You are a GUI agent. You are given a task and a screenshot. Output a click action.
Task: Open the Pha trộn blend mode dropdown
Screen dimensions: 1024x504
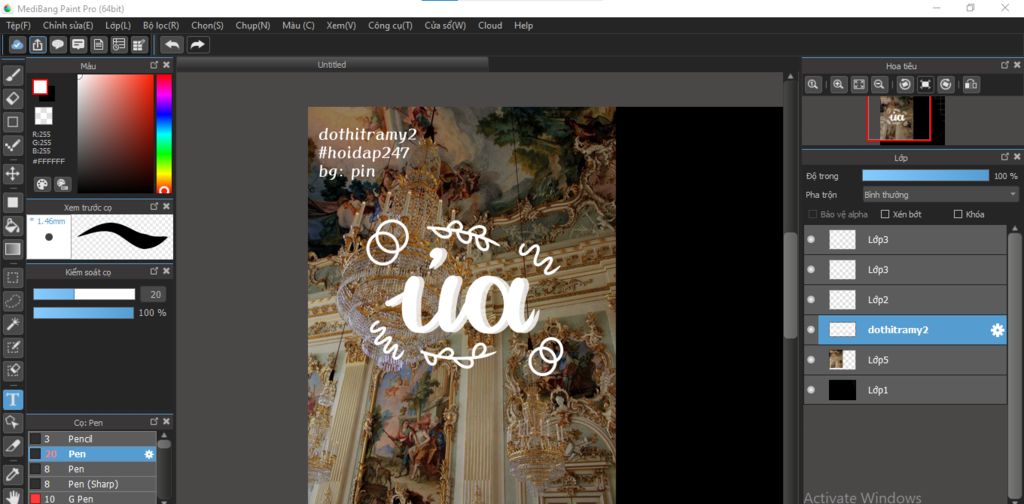[x=940, y=195]
